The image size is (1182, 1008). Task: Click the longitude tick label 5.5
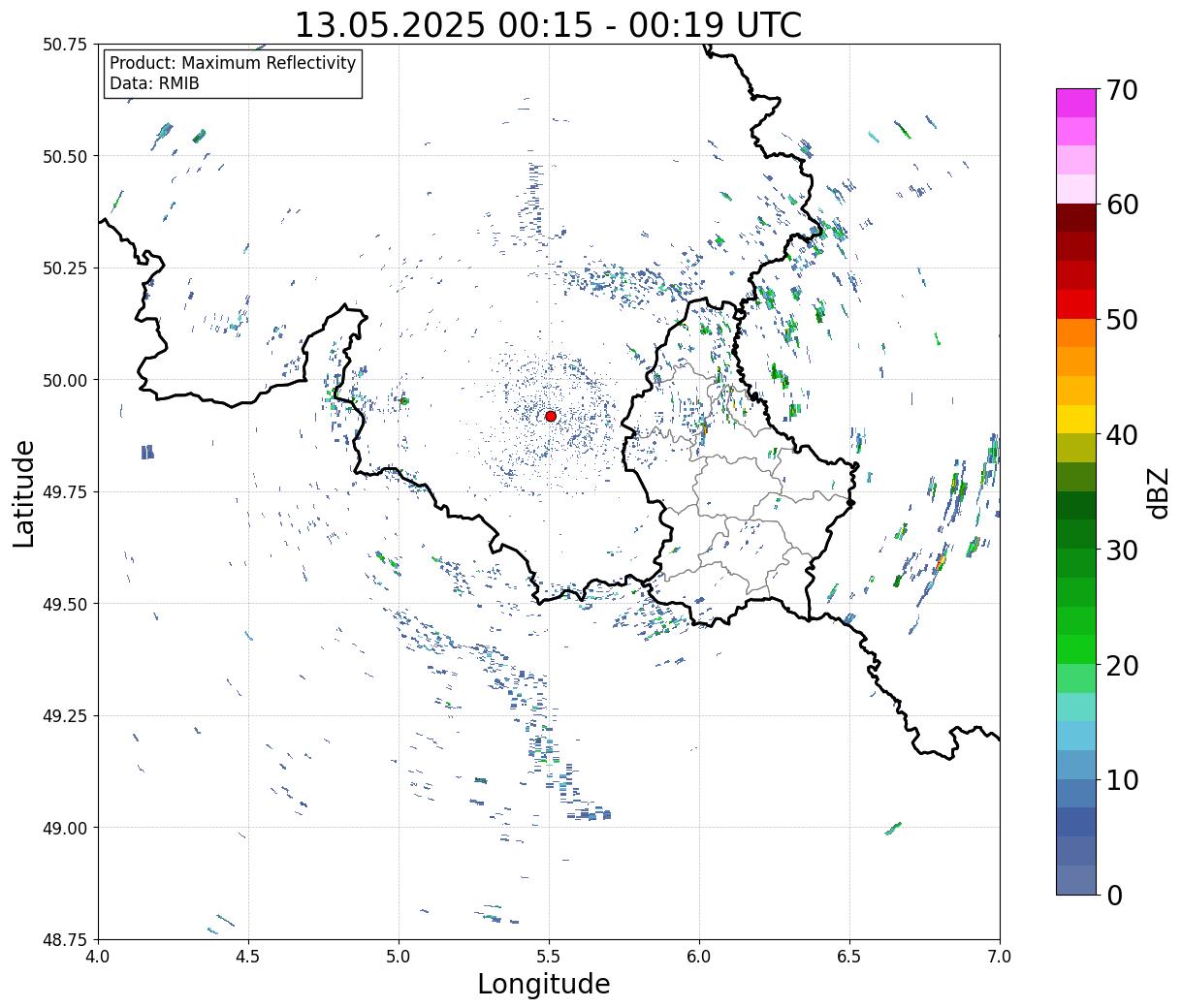click(x=549, y=957)
